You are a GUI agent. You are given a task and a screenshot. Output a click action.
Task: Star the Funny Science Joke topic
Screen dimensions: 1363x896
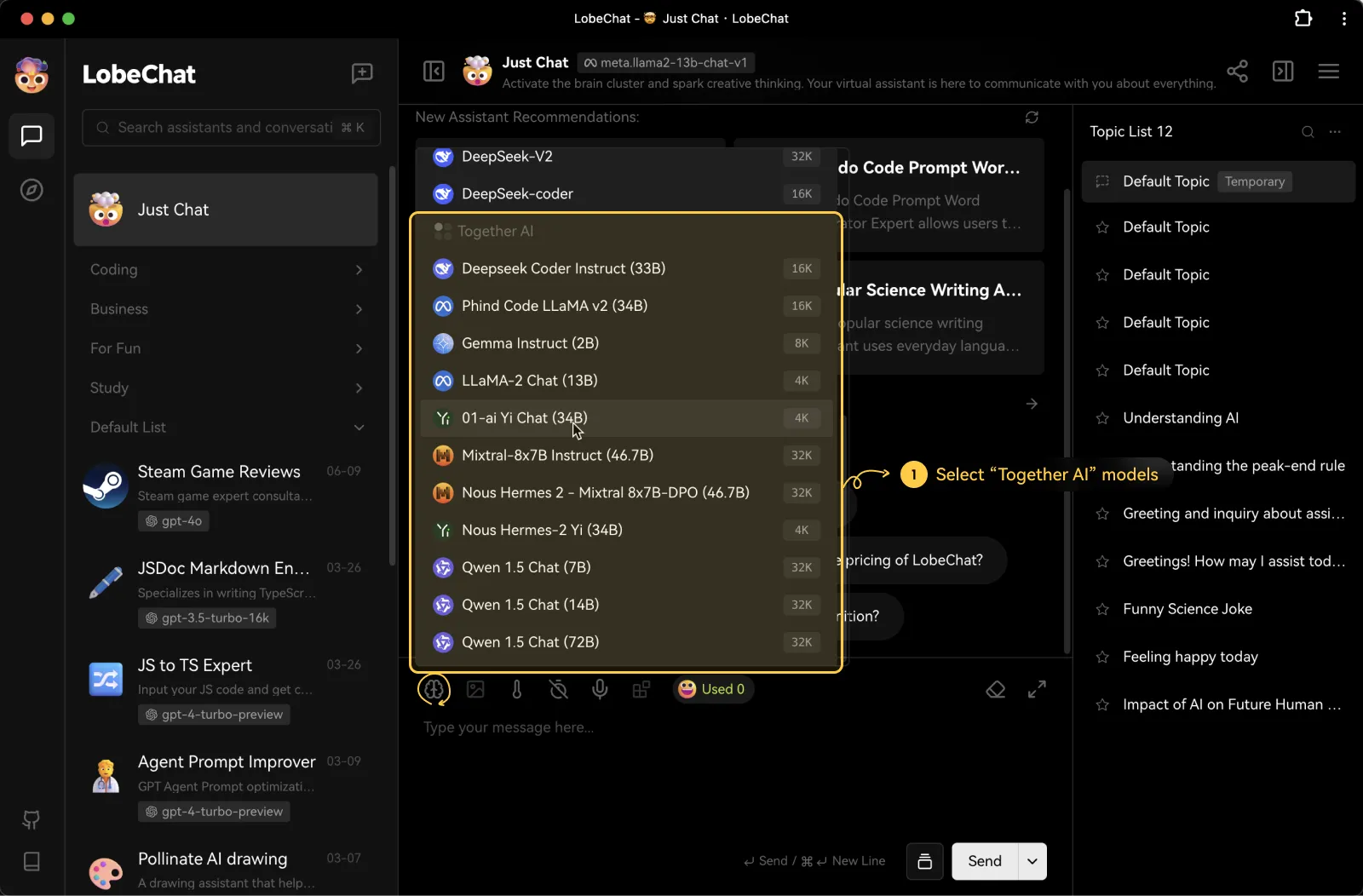[x=1102, y=609]
